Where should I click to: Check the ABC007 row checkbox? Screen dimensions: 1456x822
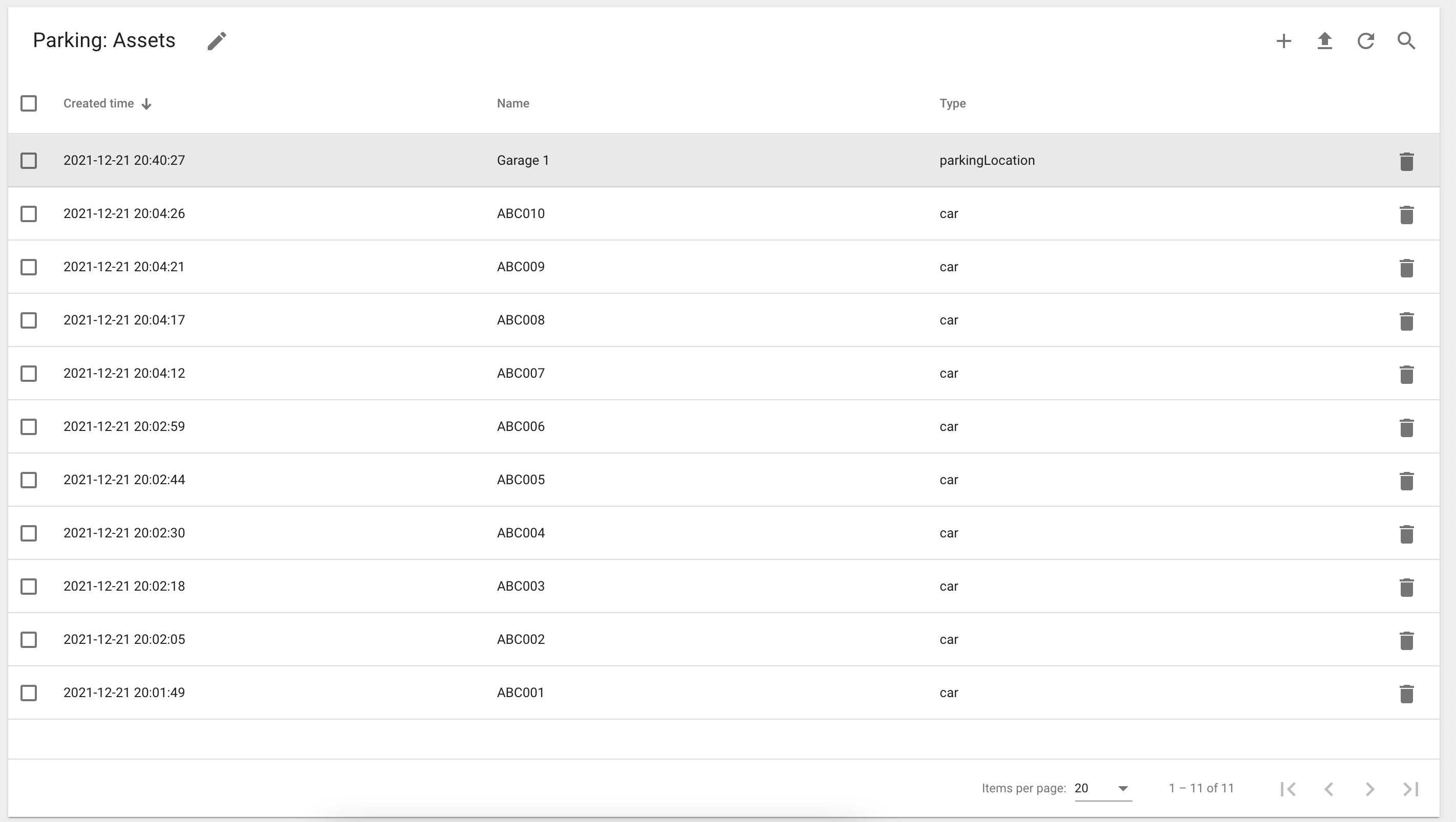29,374
